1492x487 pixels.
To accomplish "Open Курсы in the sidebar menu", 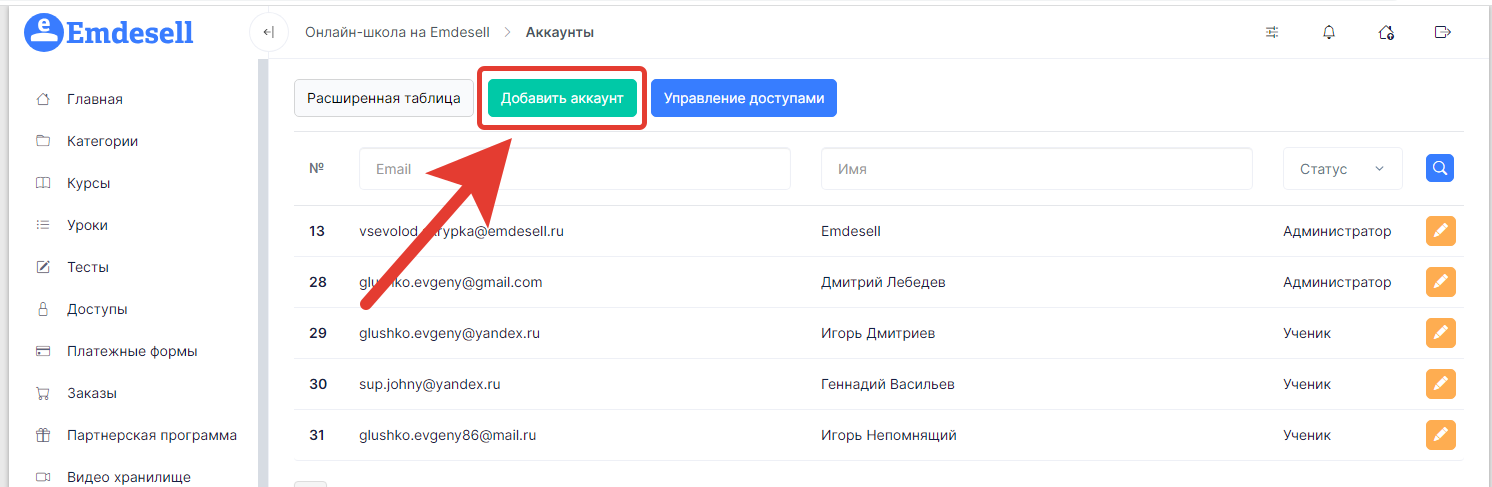I will click(88, 183).
